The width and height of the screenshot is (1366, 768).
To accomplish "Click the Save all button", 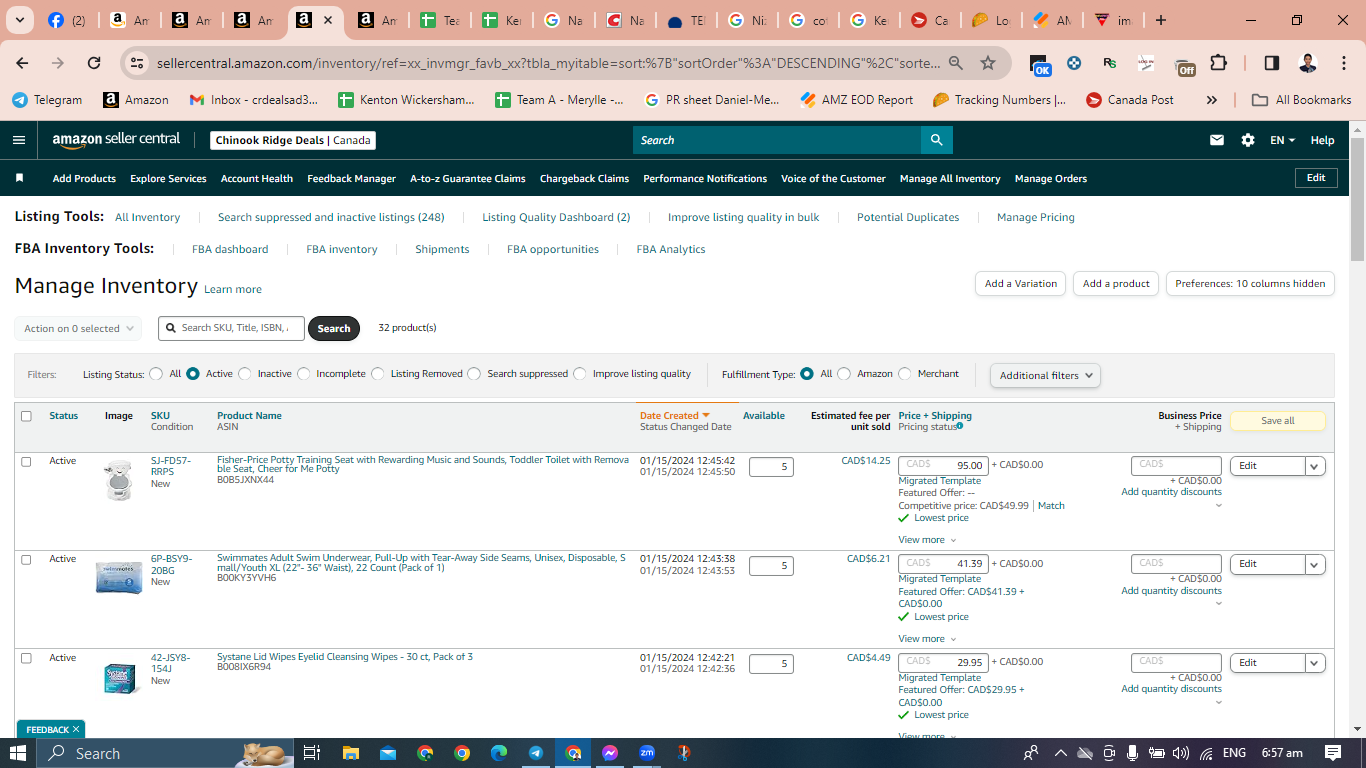I will coord(1277,421).
